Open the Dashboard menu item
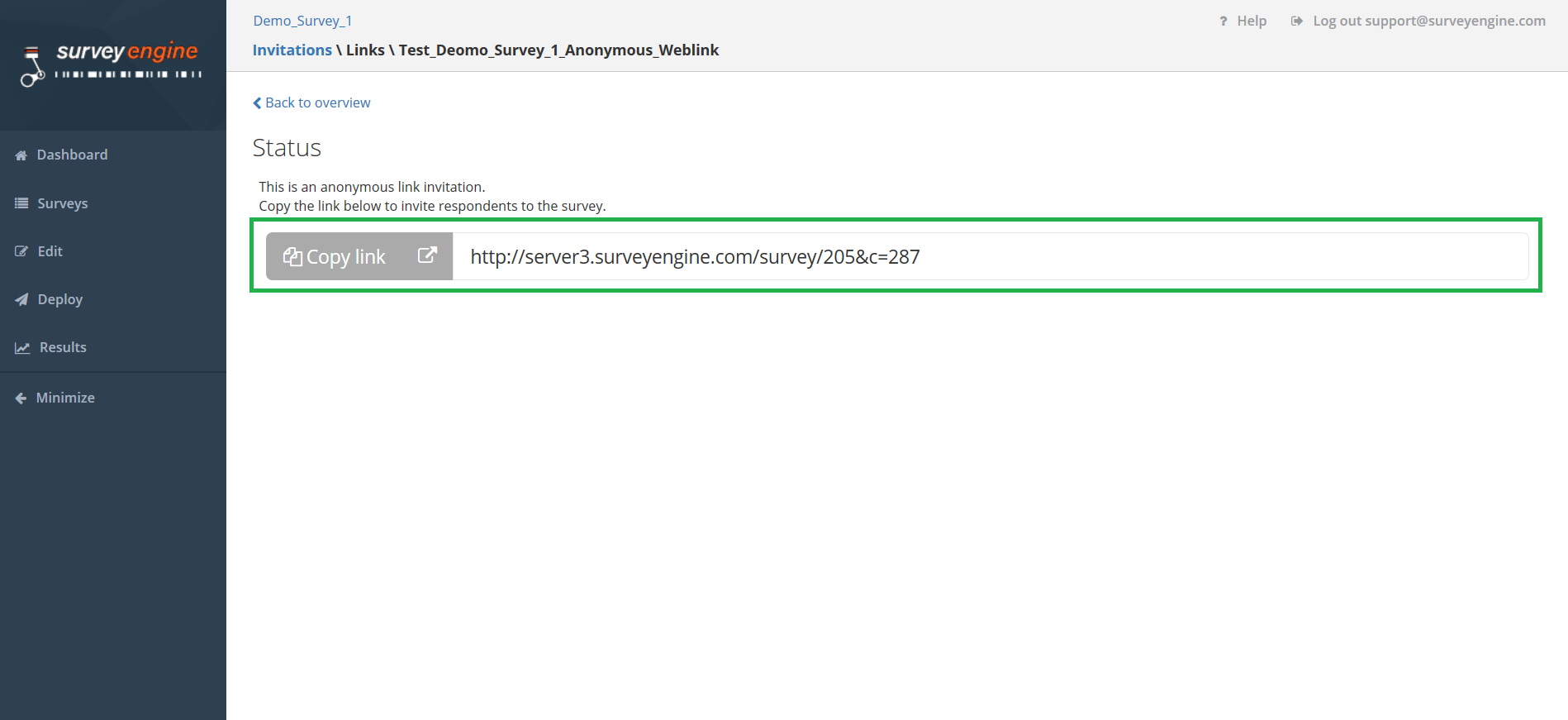Screen dimensions: 1568x720 [72, 155]
